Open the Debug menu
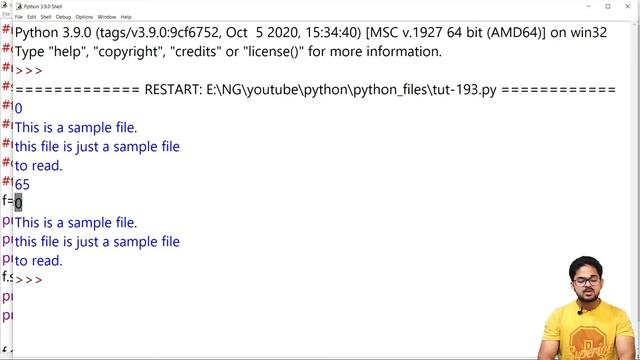This screenshot has width=640, height=360. coord(63,17)
